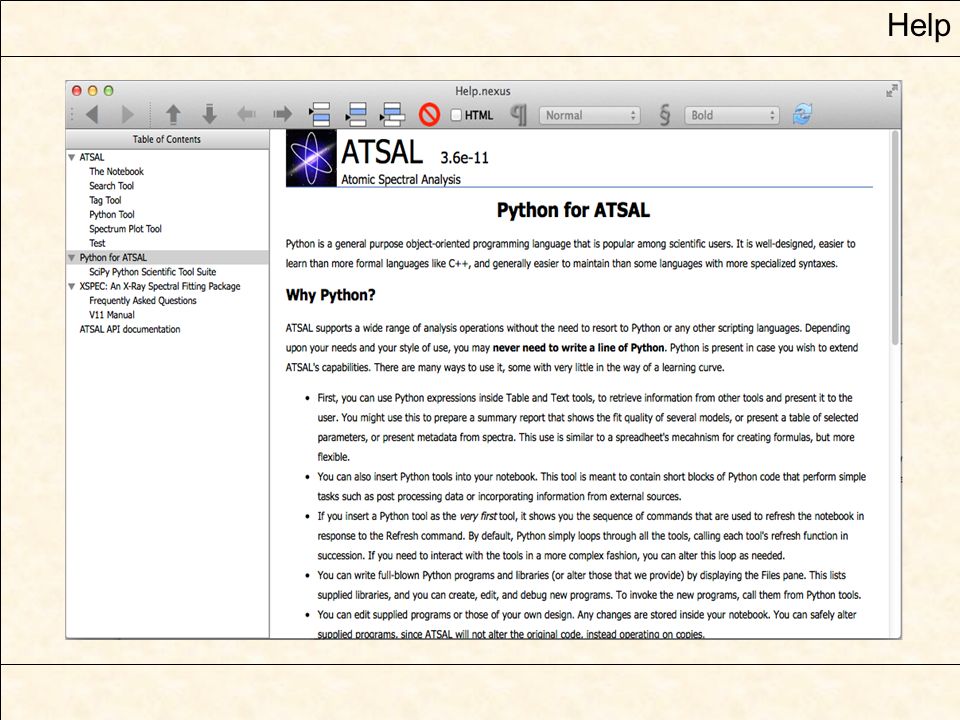
Task: Click the Table of Contents header
Action: point(167,140)
